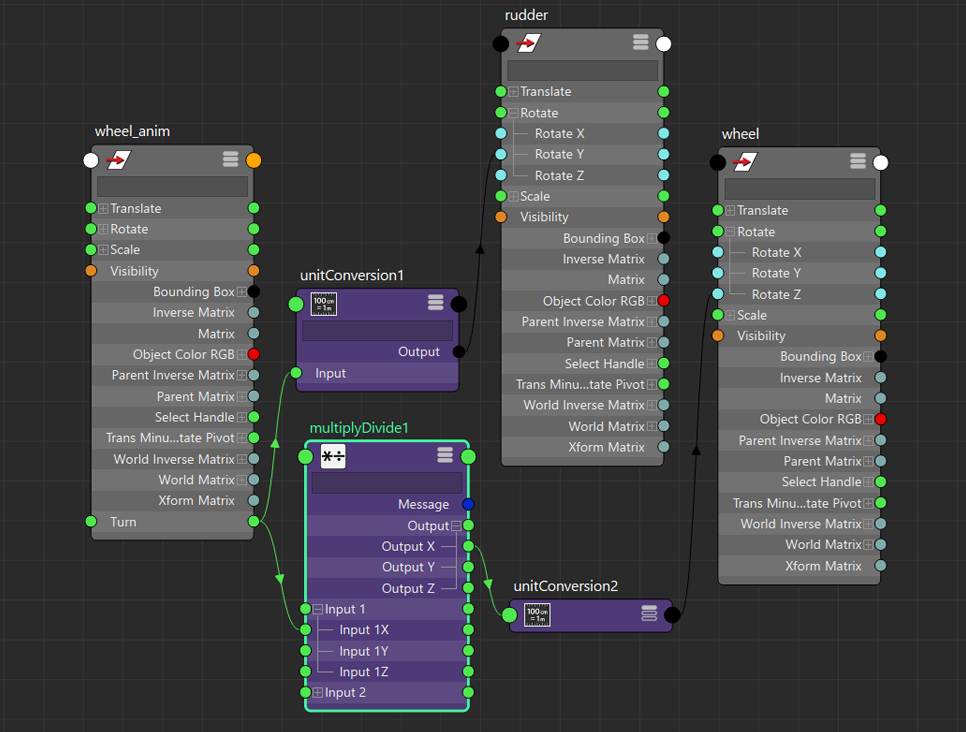966x732 pixels.
Task: Click the unitConversion1 node icon
Action: pyautogui.click(x=324, y=304)
